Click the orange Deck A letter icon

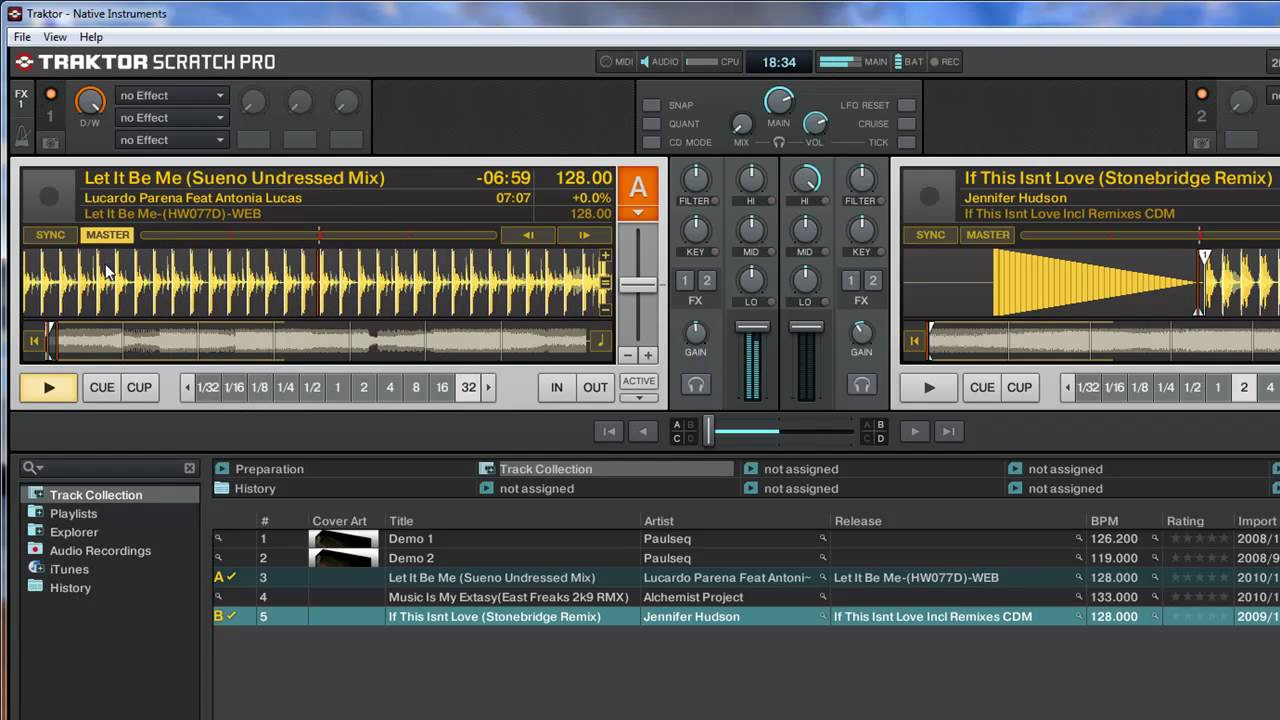point(638,186)
